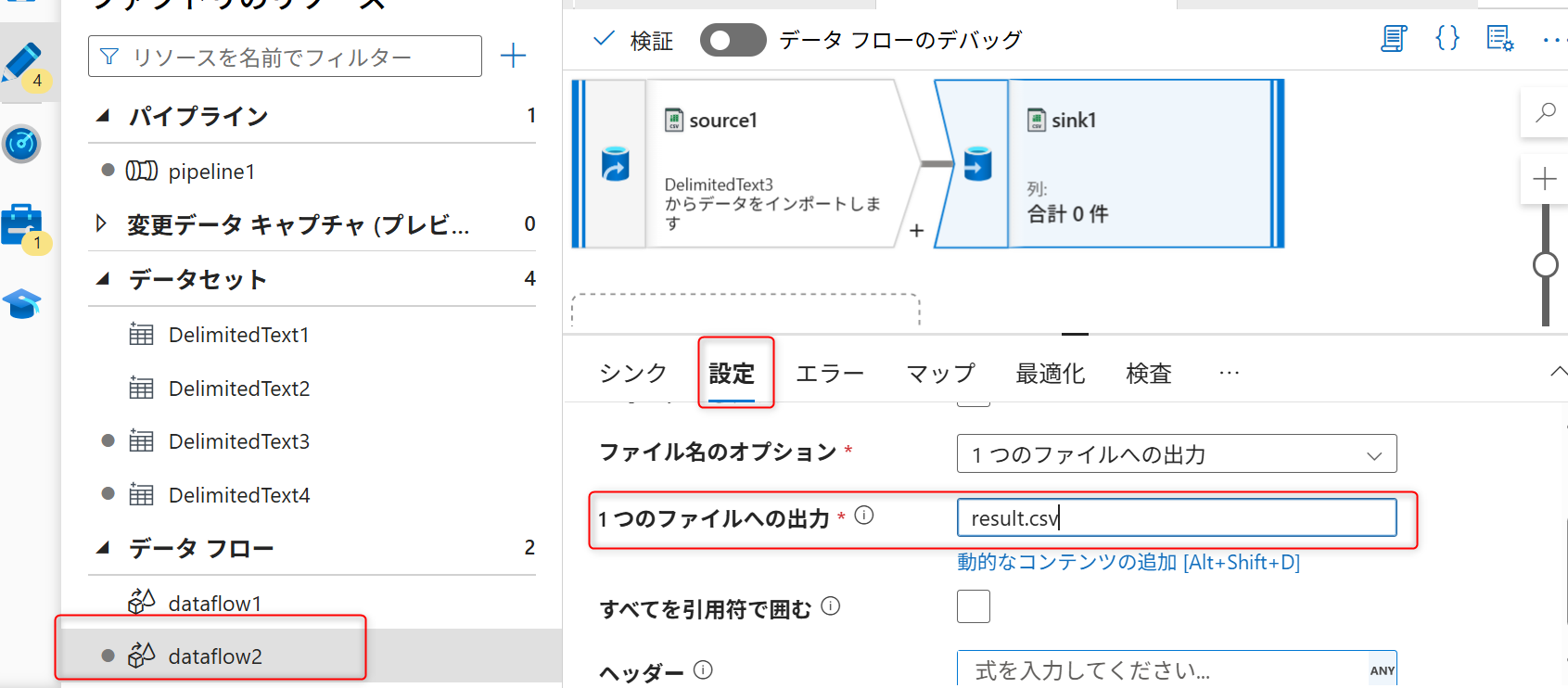Click the リソースを名前でフィルター search field
Screen dimensions: 1568x688
pos(285,57)
